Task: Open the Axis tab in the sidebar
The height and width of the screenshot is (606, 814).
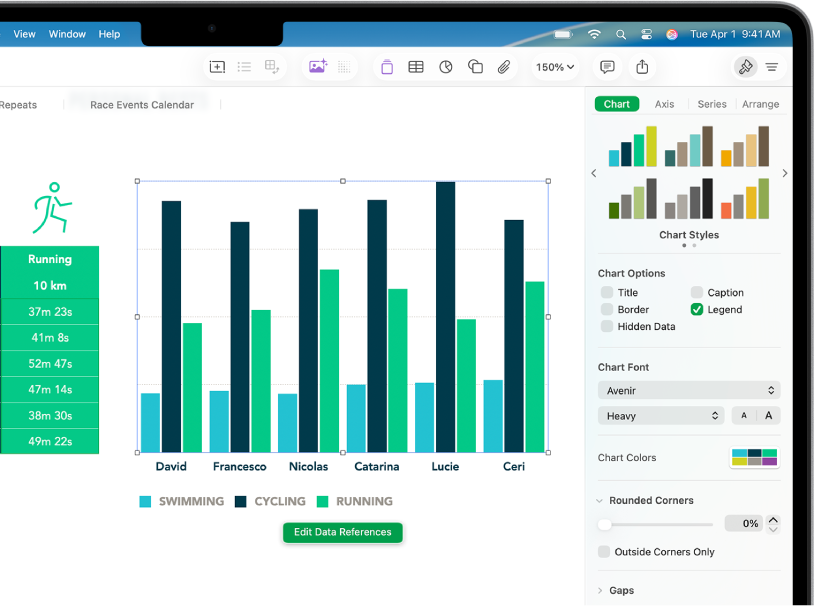Action: coord(665,103)
